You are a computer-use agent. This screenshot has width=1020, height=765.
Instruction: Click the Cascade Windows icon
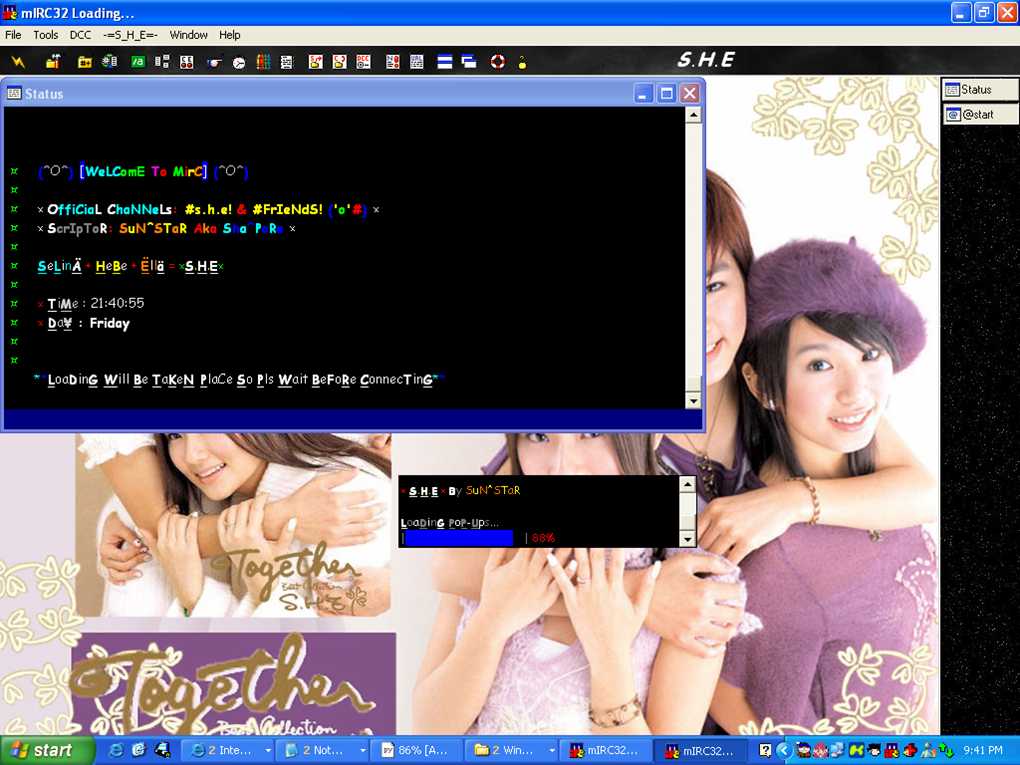pyautogui.click(x=469, y=62)
